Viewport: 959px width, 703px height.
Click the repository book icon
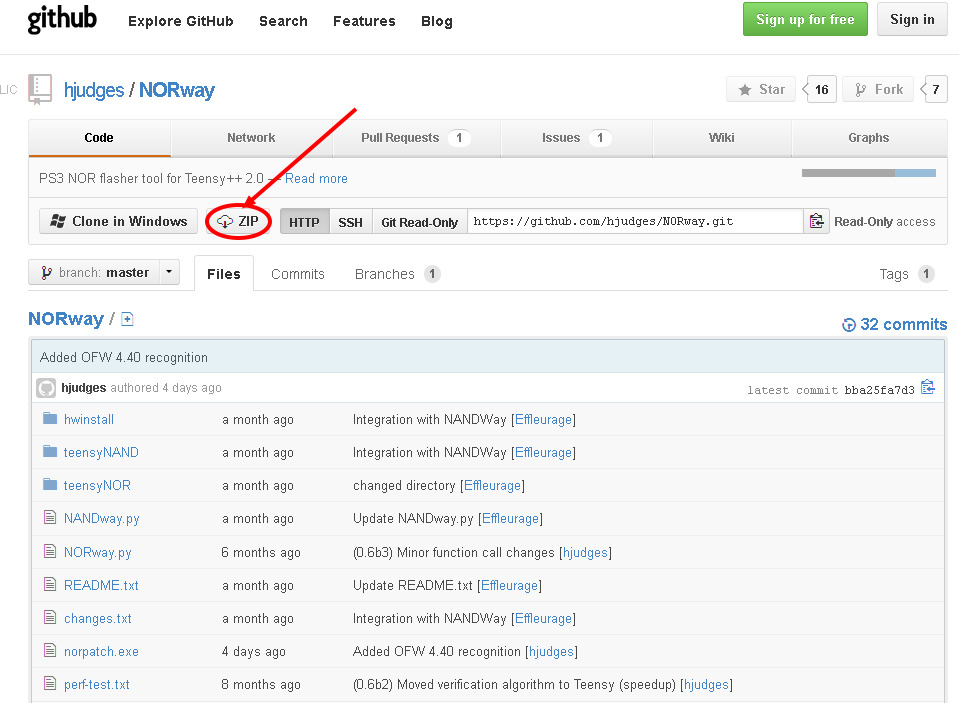click(40, 90)
